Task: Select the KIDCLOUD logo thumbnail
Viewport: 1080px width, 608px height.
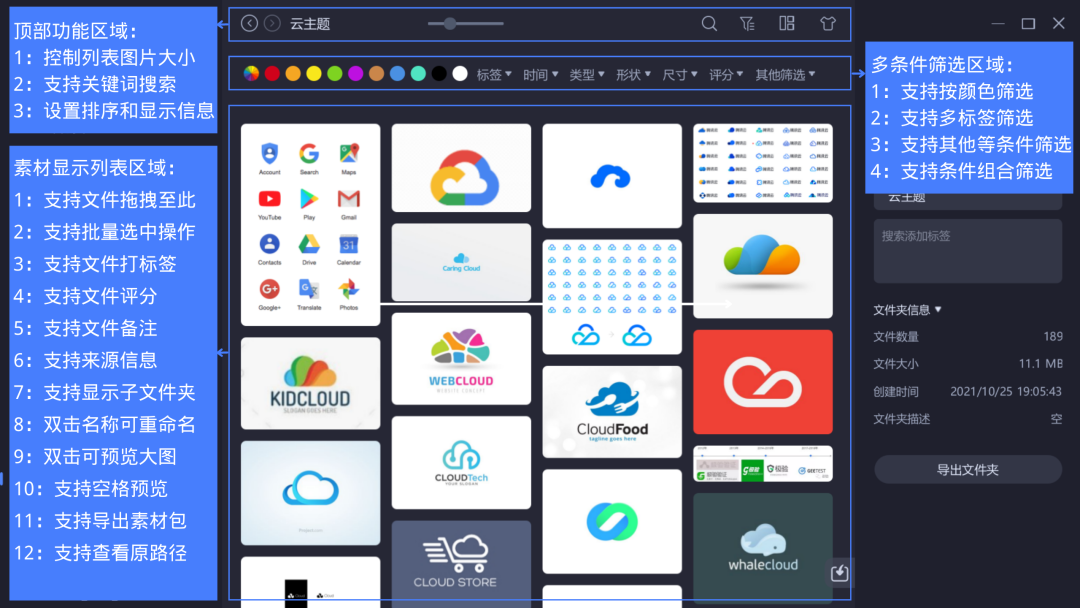Action: [x=311, y=384]
